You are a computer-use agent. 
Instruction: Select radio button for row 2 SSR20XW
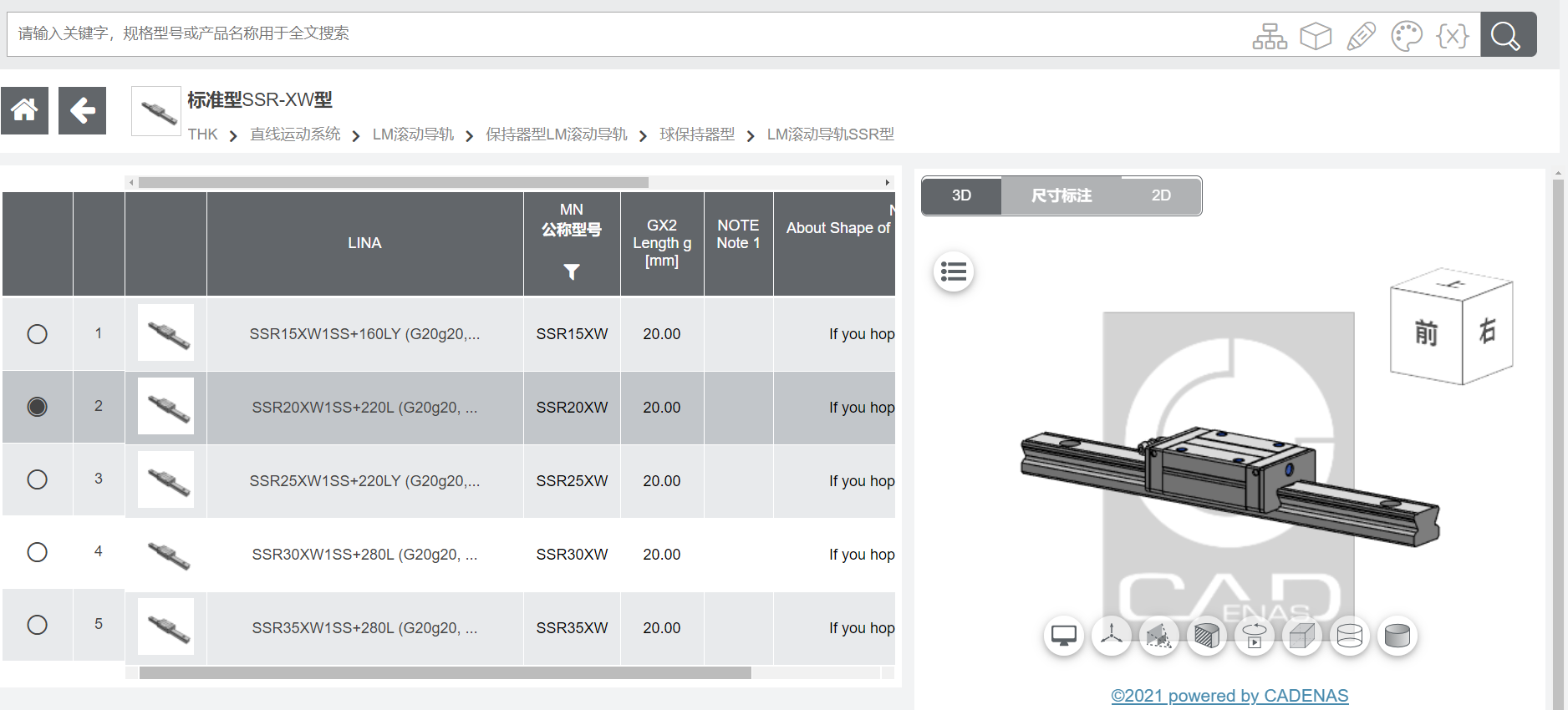[x=38, y=407]
